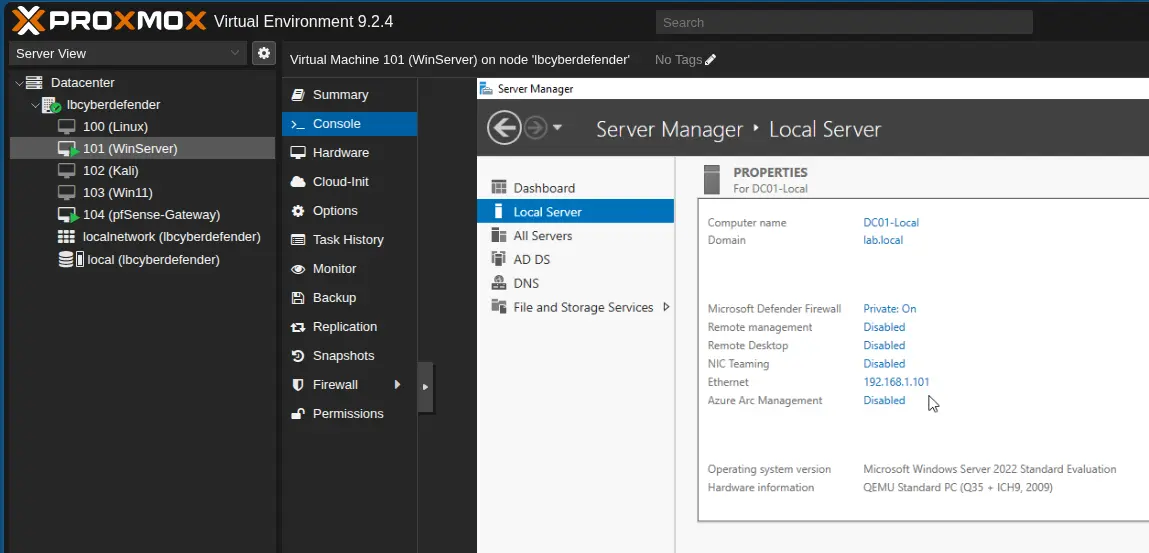Click the 102 (Kali) VM monitor icon
The height and width of the screenshot is (553, 1149).
pyautogui.click(x=67, y=171)
